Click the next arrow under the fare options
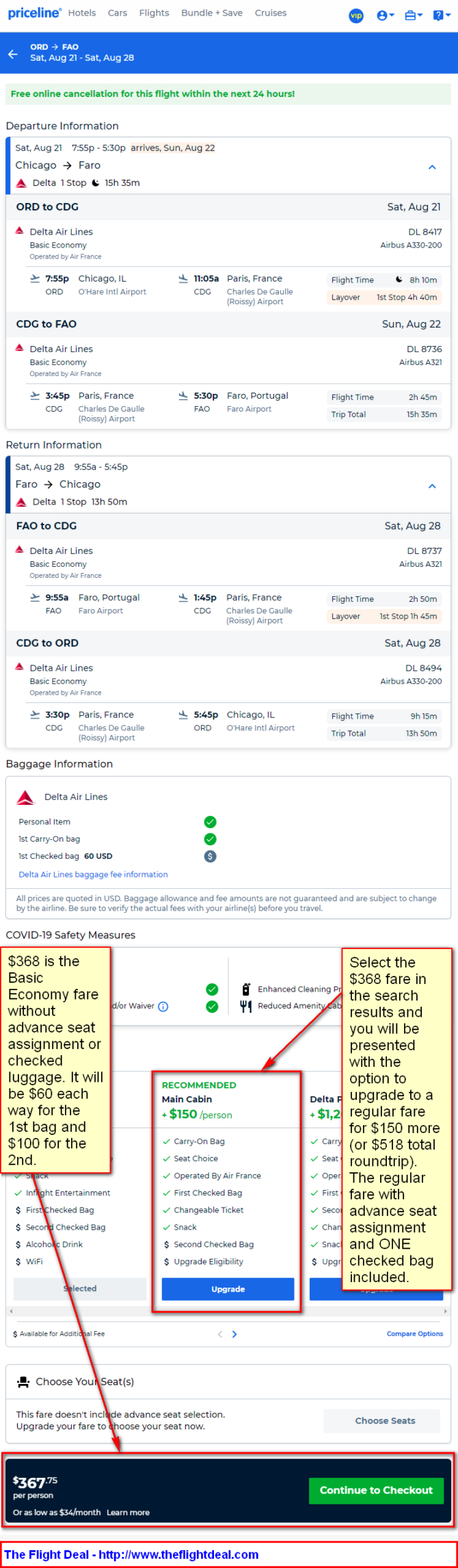 pyautogui.click(x=234, y=1333)
